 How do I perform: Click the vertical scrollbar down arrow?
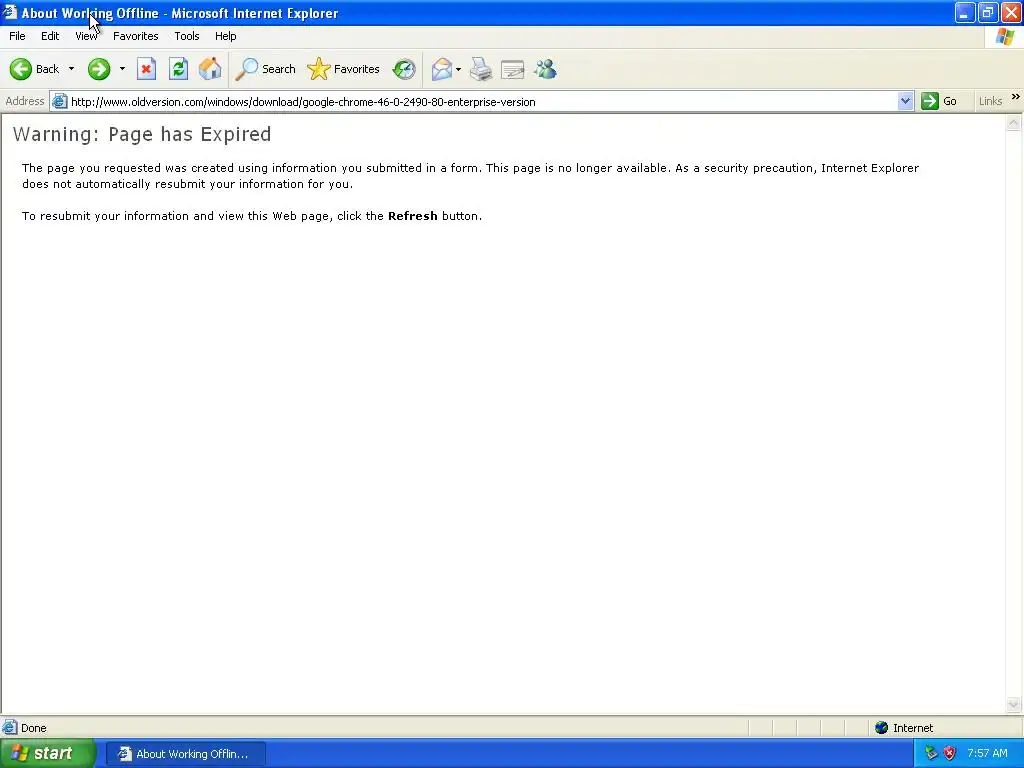(x=1014, y=704)
